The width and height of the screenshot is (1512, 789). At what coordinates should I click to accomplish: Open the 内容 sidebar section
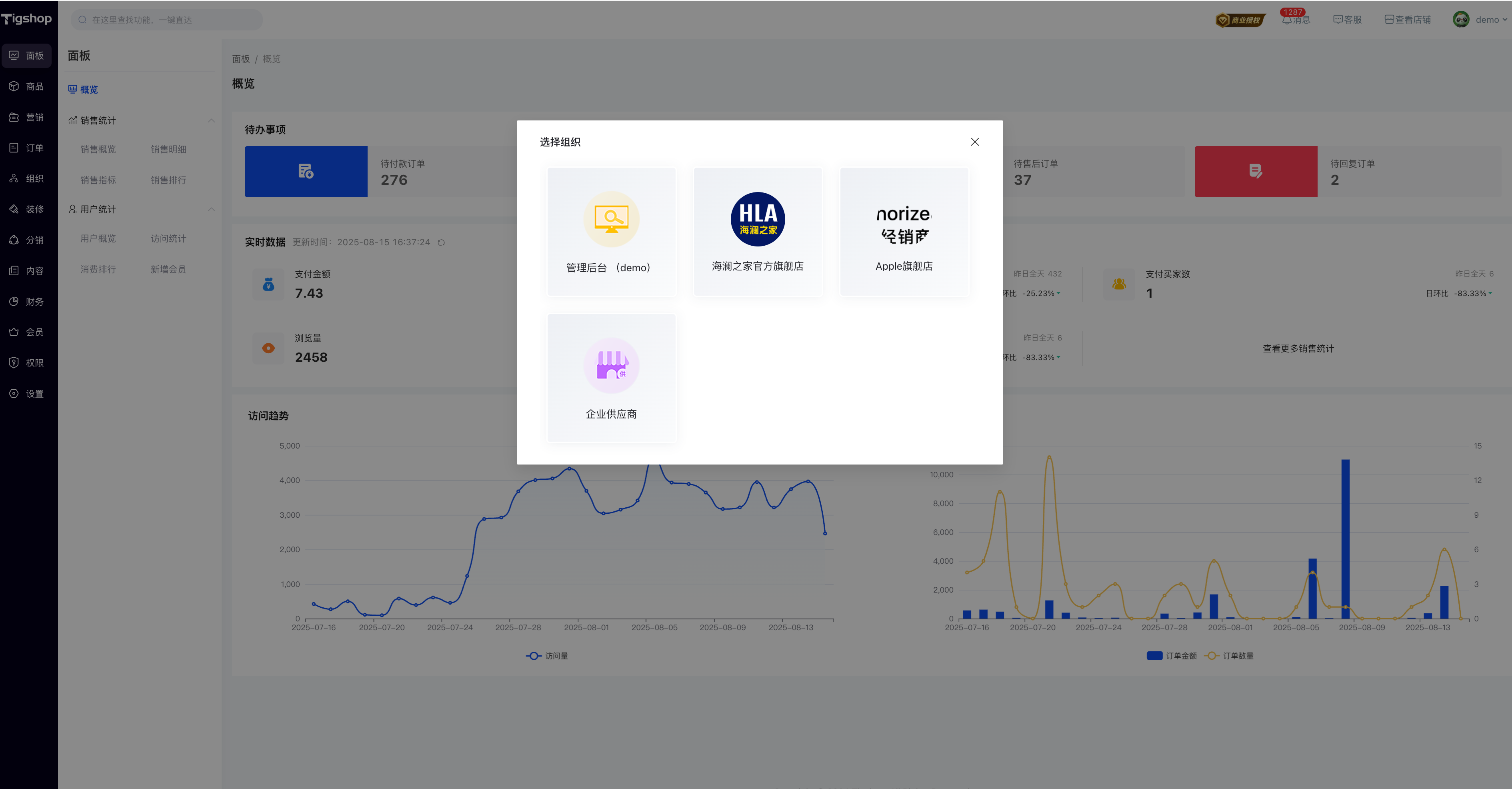[x=27, y=270]
